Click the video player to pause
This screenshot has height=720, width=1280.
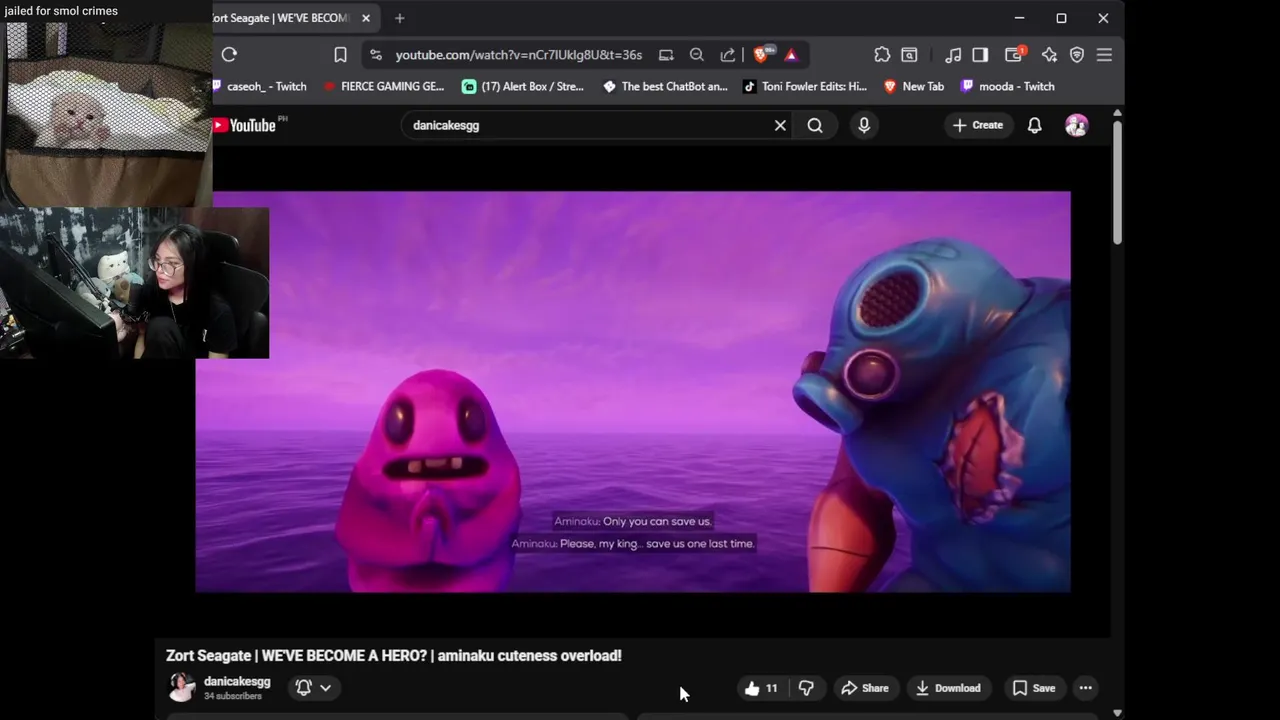(x=633, y=392)
